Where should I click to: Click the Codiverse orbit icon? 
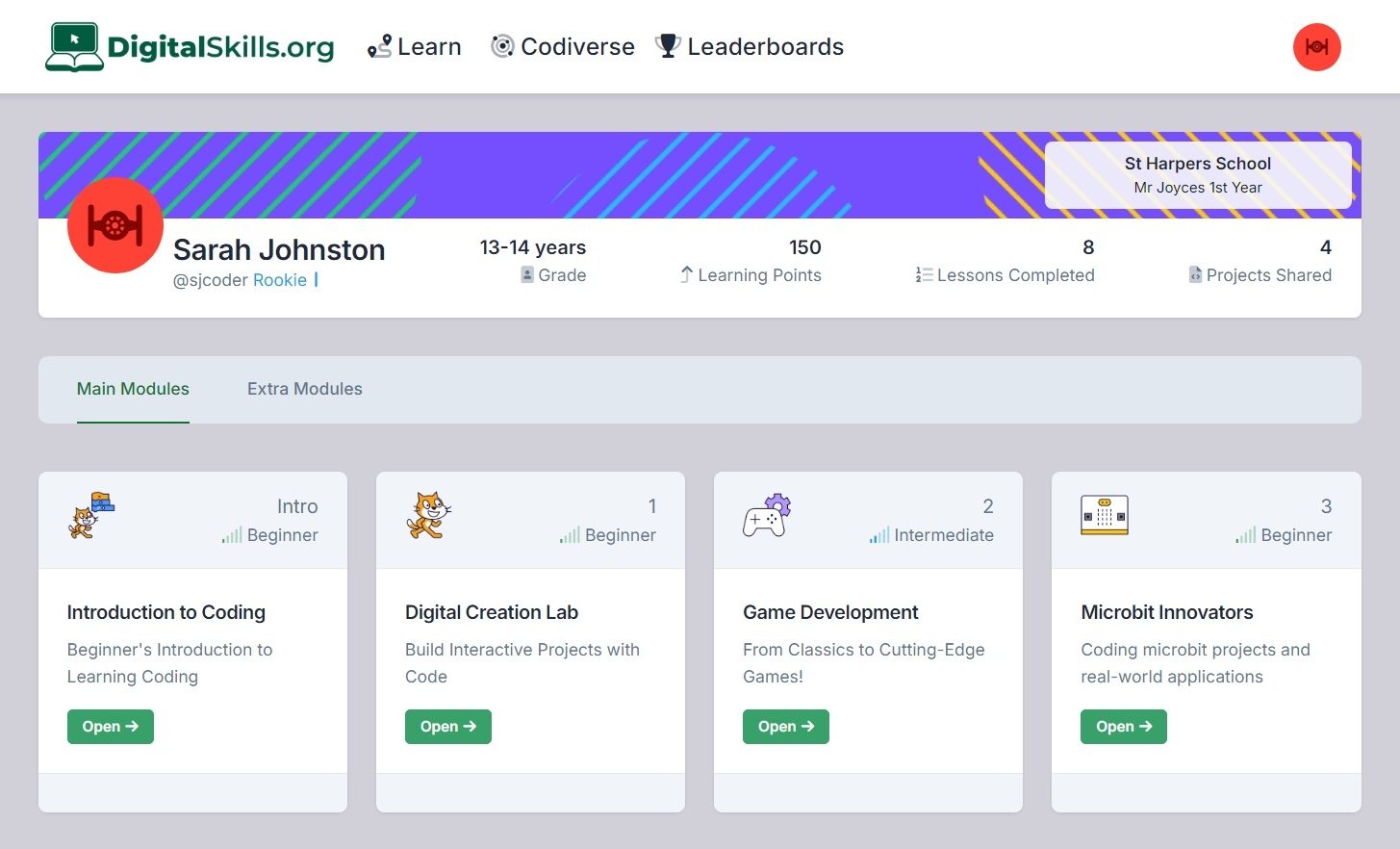tap(501, 46)
